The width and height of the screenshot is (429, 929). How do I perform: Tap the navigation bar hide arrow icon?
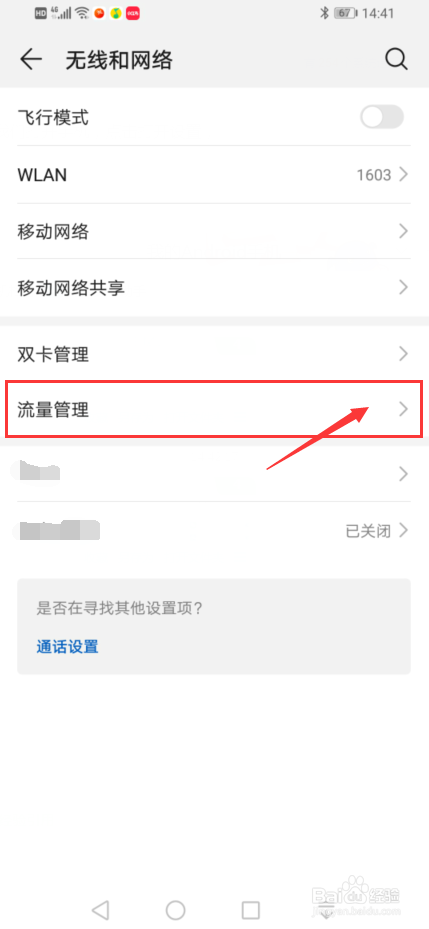click(325, 910)
